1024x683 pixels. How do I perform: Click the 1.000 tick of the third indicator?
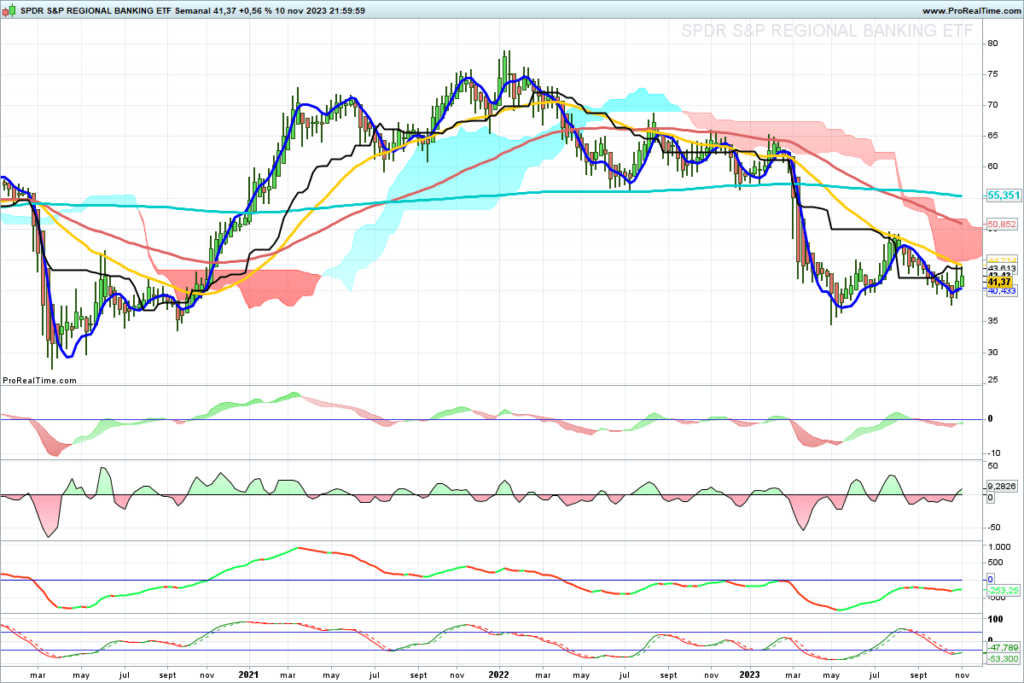1000,547
